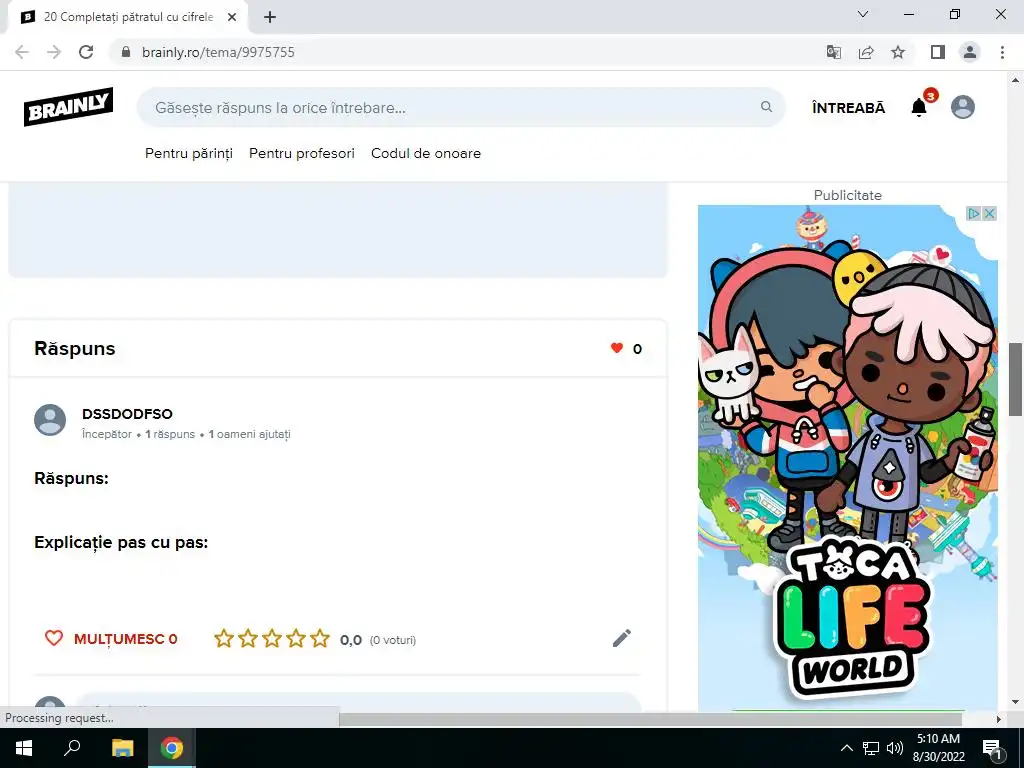The image size is (1024, 768).
Task: Open the notifications bell
Action: pyautogui.click(x=919, y=107)
